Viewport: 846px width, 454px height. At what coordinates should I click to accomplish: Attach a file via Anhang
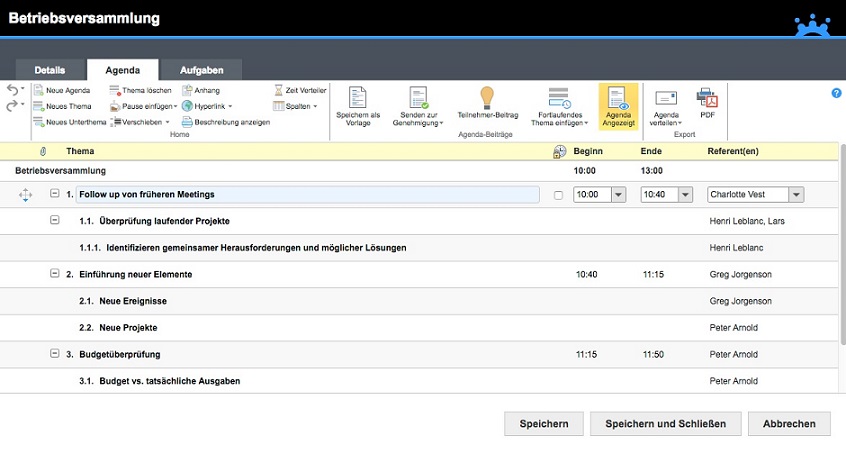[x=201, y=90]
